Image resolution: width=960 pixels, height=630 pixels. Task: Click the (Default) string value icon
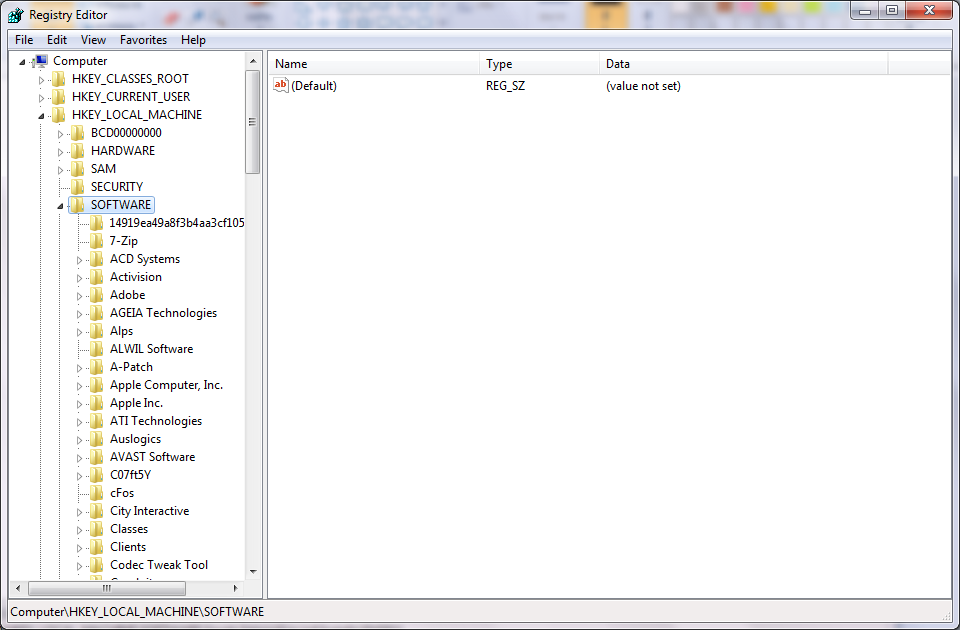[x=281, y=85]
